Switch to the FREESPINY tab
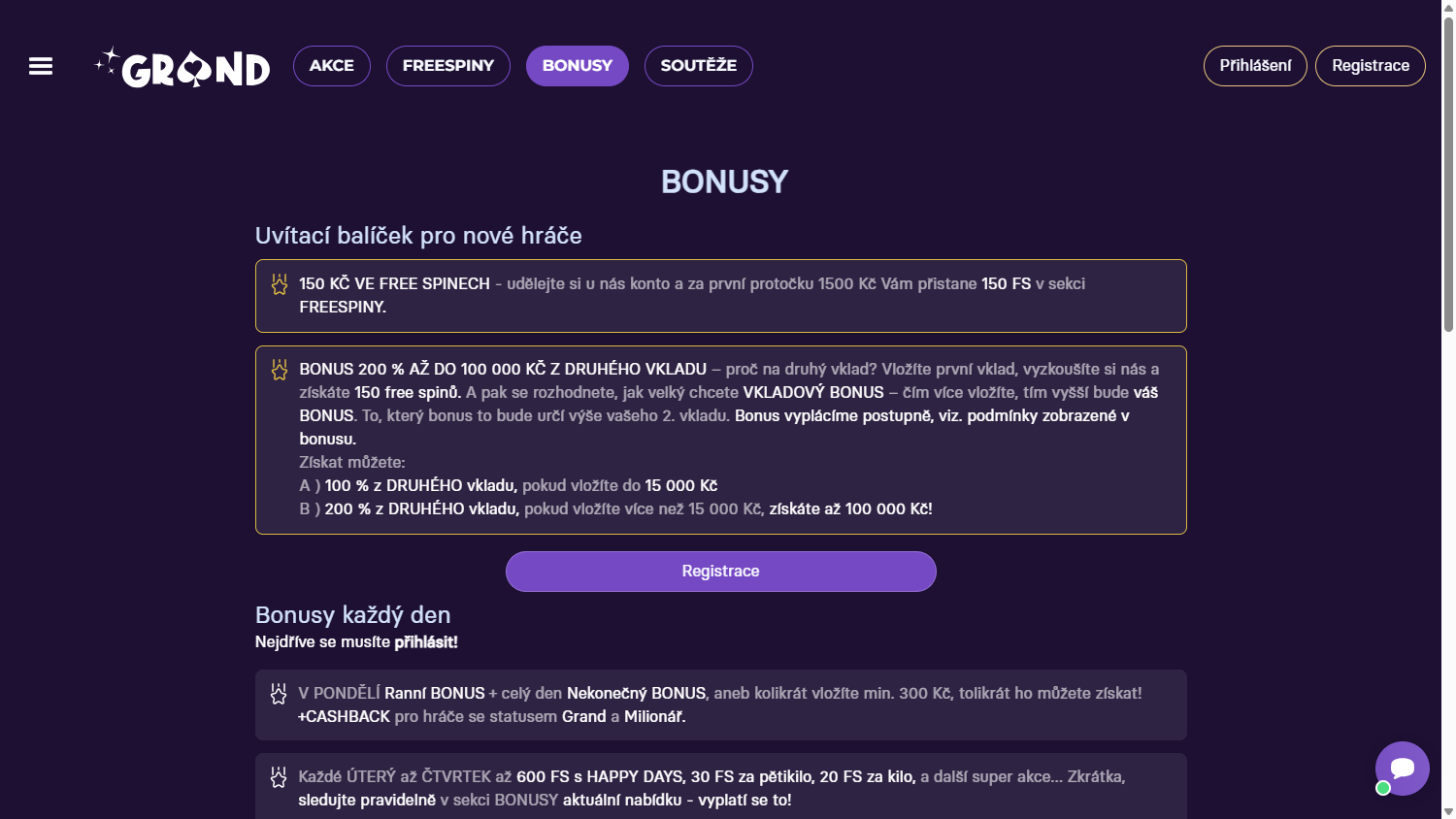This screenshot has width=1456, height=819. pos(448,66)
